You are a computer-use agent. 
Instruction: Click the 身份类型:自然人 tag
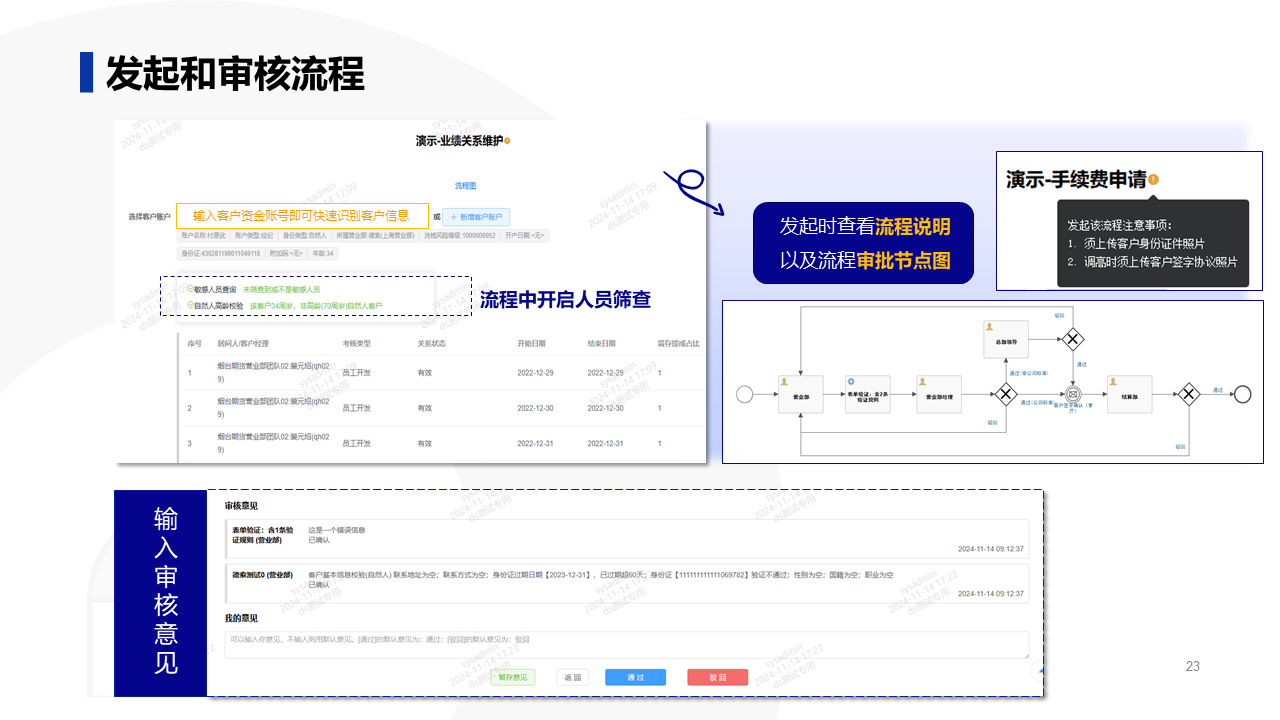pyautogui.click(x=305, y=236)
